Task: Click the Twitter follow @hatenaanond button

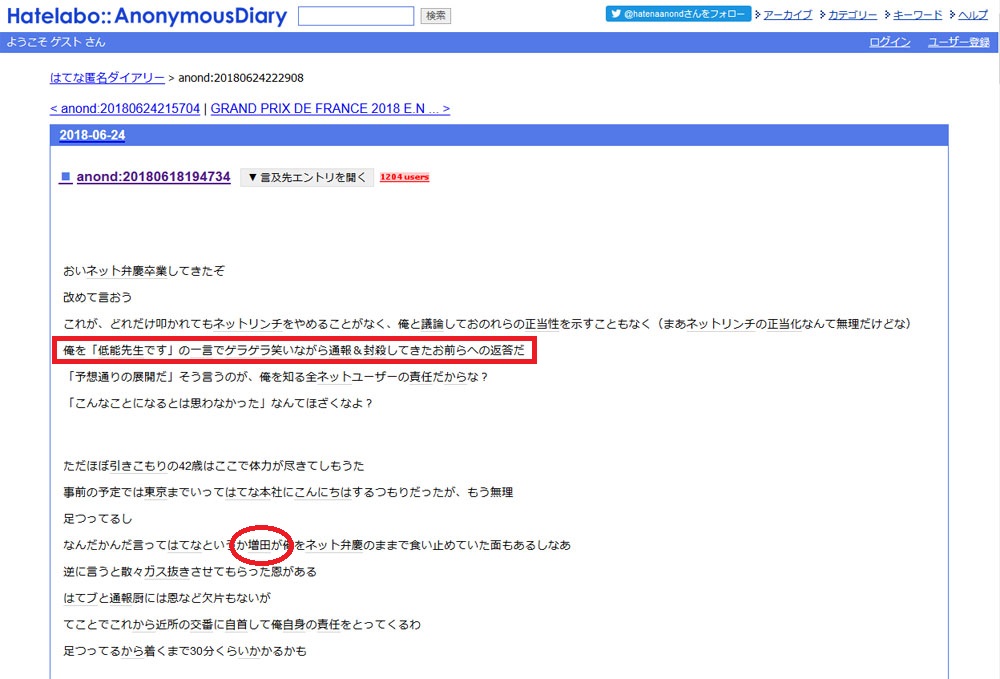Action: pyautogui.click(x=678, y=15)
